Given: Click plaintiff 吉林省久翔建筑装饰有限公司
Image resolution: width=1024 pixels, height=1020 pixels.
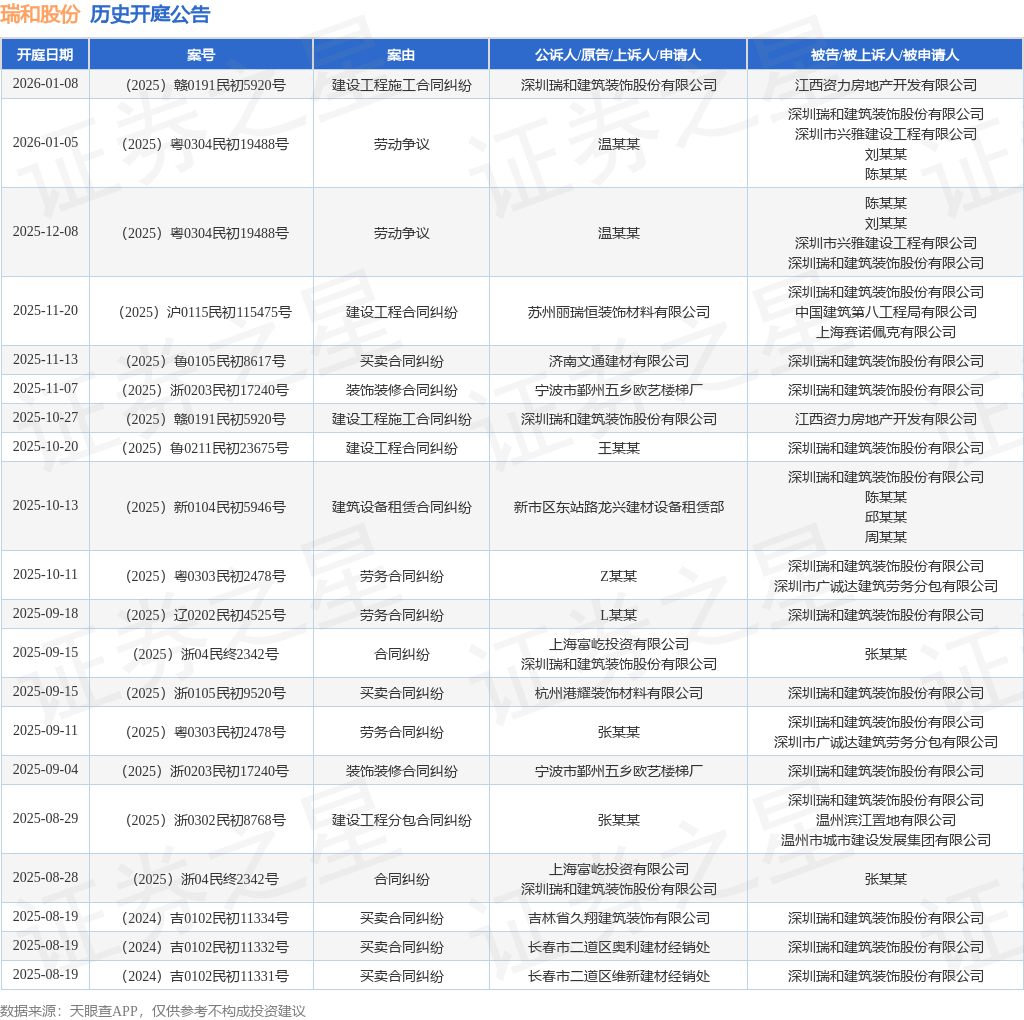Looking at the screenshot, I should (x=618, y=918).
